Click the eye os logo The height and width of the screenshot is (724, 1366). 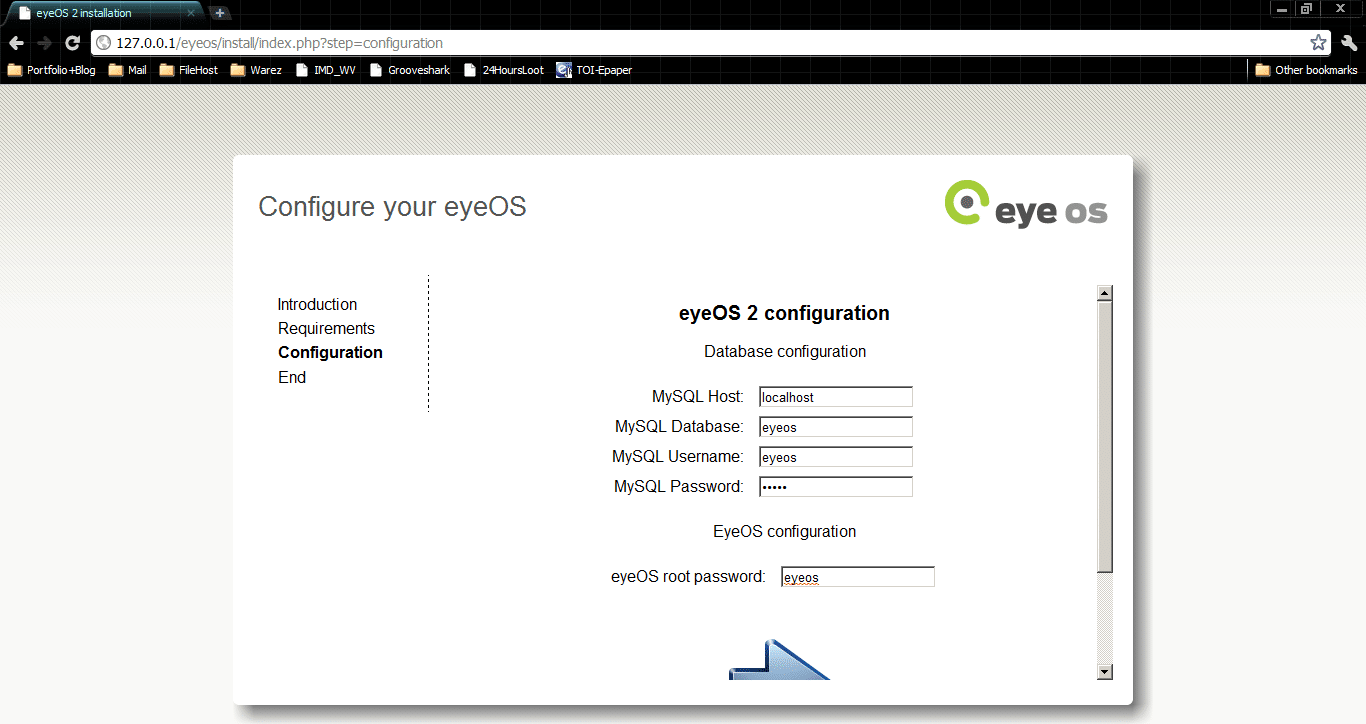click(1026, 204)
